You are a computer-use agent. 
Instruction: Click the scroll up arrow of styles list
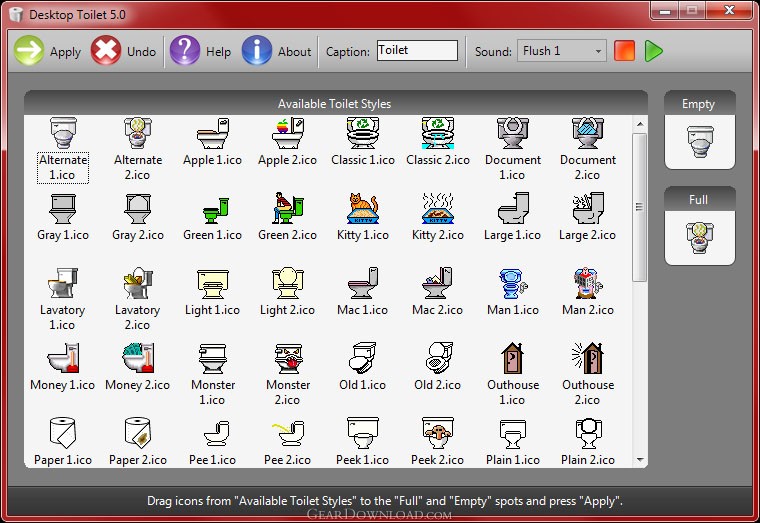pos(640,124)
